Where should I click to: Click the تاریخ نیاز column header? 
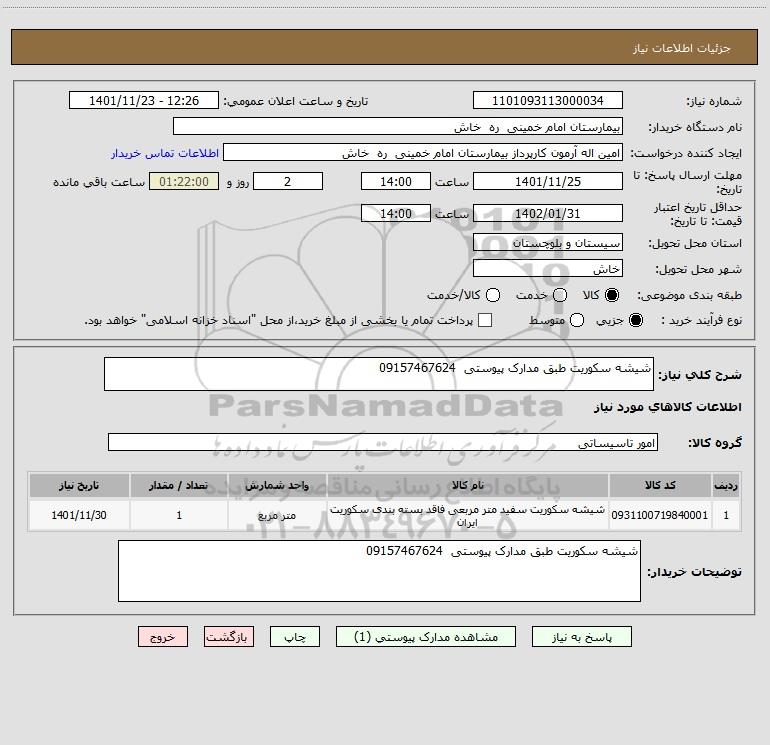point(79,485)
